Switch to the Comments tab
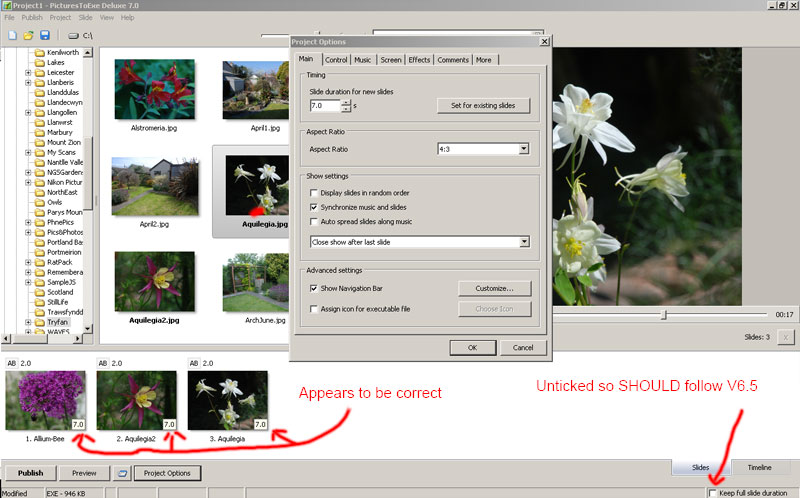 click(453, 60)
